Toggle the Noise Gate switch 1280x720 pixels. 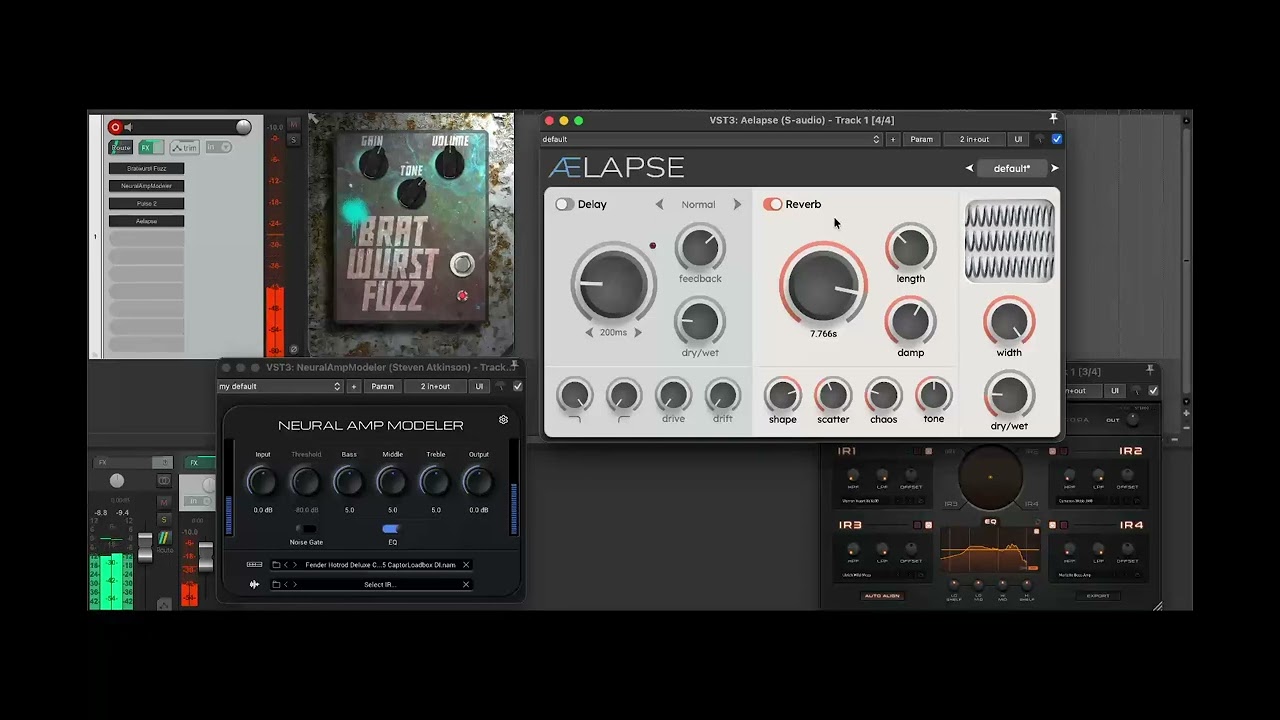(306, 529)
